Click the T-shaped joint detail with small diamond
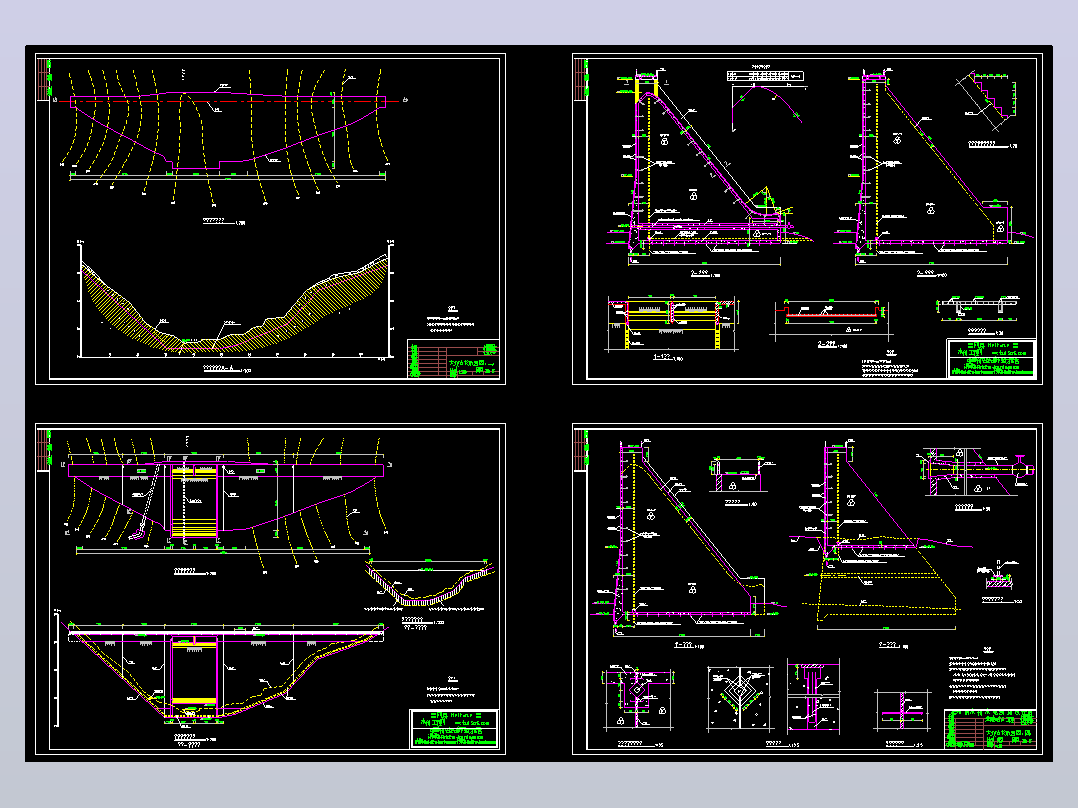This screenshot has height=808, width=1078. [x=638, y=696]
